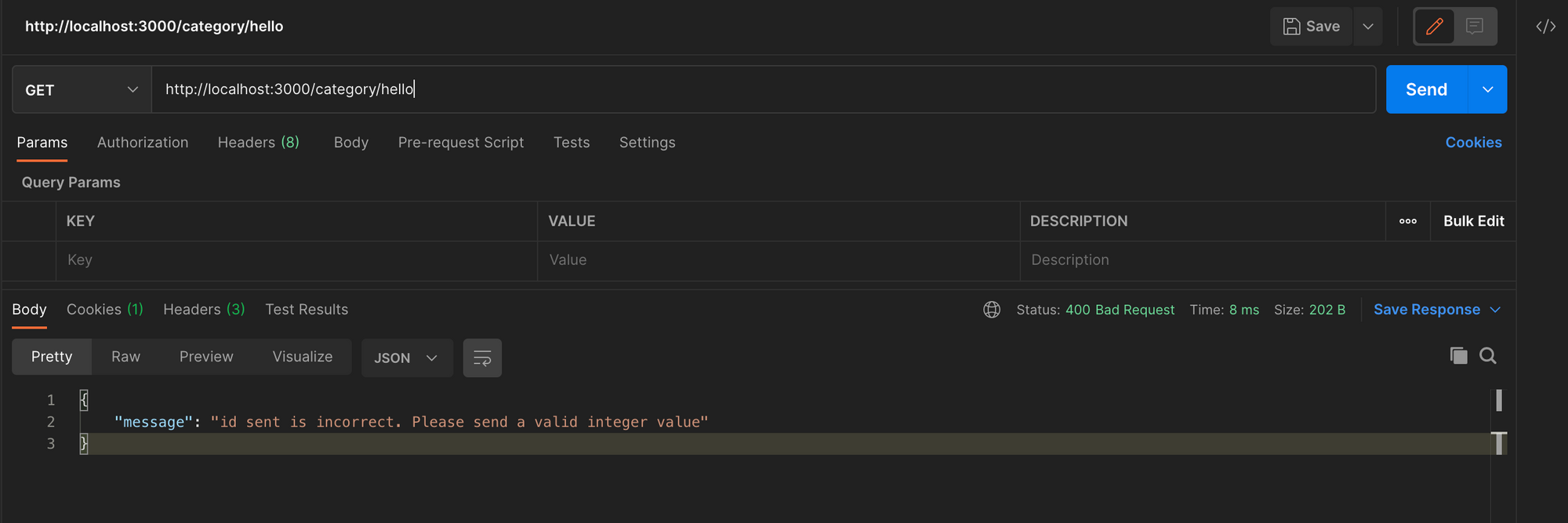The width and height of the screenshot is (1568, 523).
Task: Open the code snippet panel icon
Action: click(x=1545, y=27)
